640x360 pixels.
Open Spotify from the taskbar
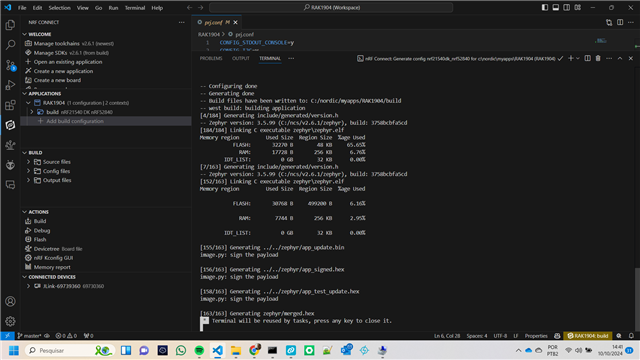tap(199, 350)
